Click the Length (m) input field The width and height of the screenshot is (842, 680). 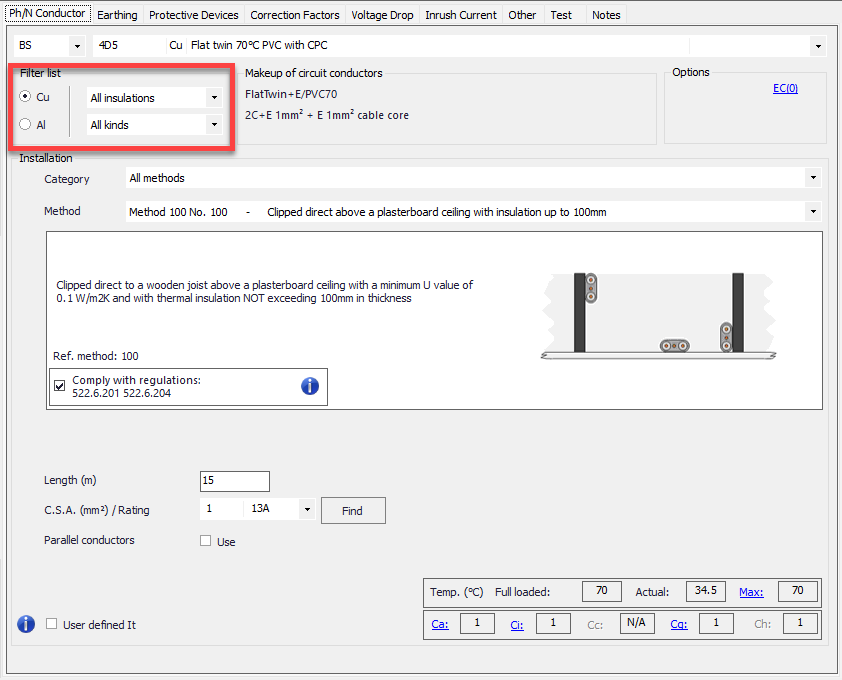tap(235, 481)
